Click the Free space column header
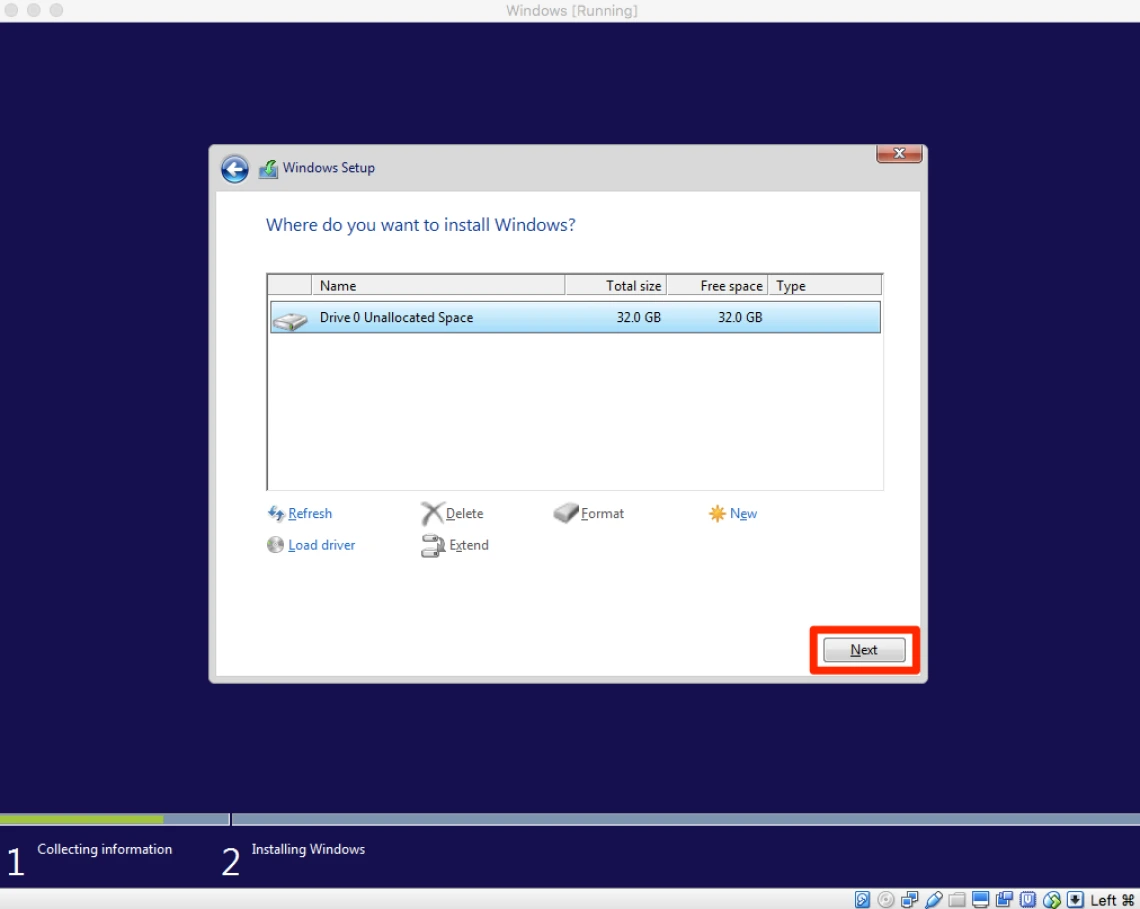 tap(718, 285)
